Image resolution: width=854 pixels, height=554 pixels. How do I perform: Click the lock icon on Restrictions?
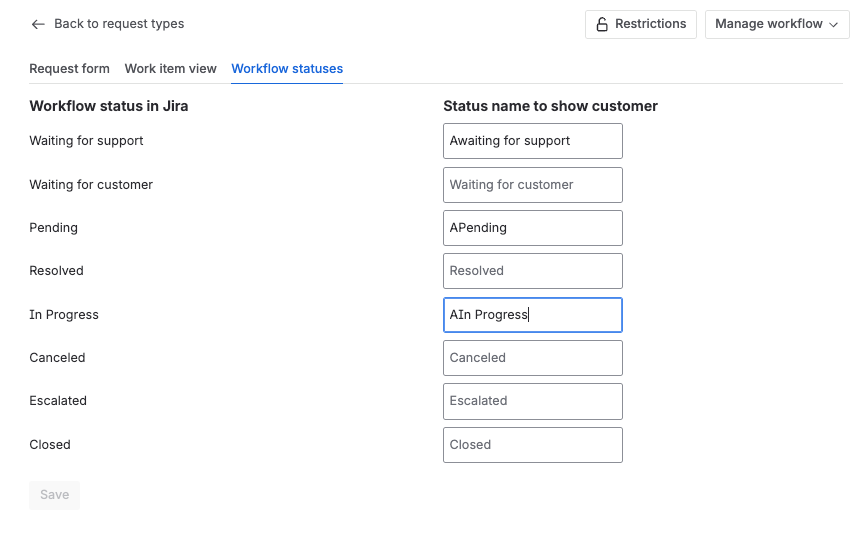(602, 24)
